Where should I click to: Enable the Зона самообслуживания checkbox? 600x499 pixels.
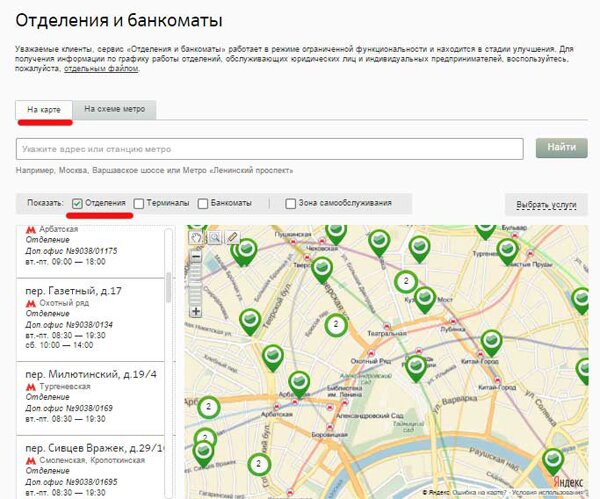pyautogui.click(x=290, y=204)
